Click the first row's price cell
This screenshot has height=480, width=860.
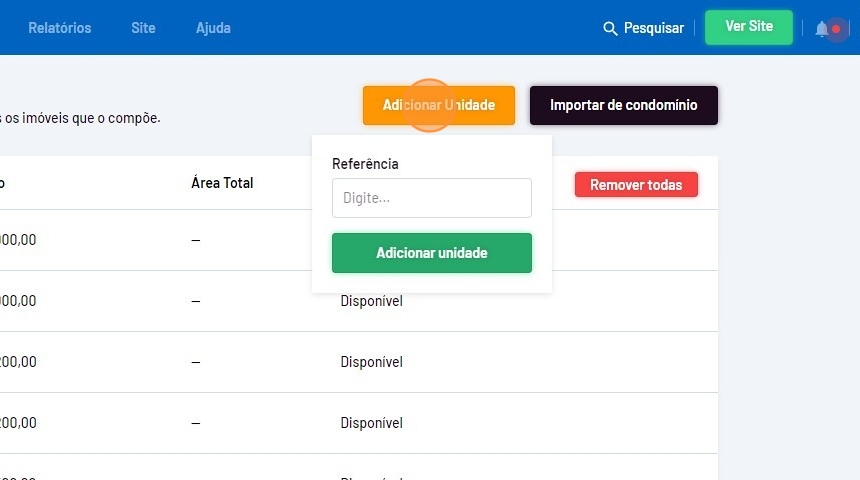18,240
